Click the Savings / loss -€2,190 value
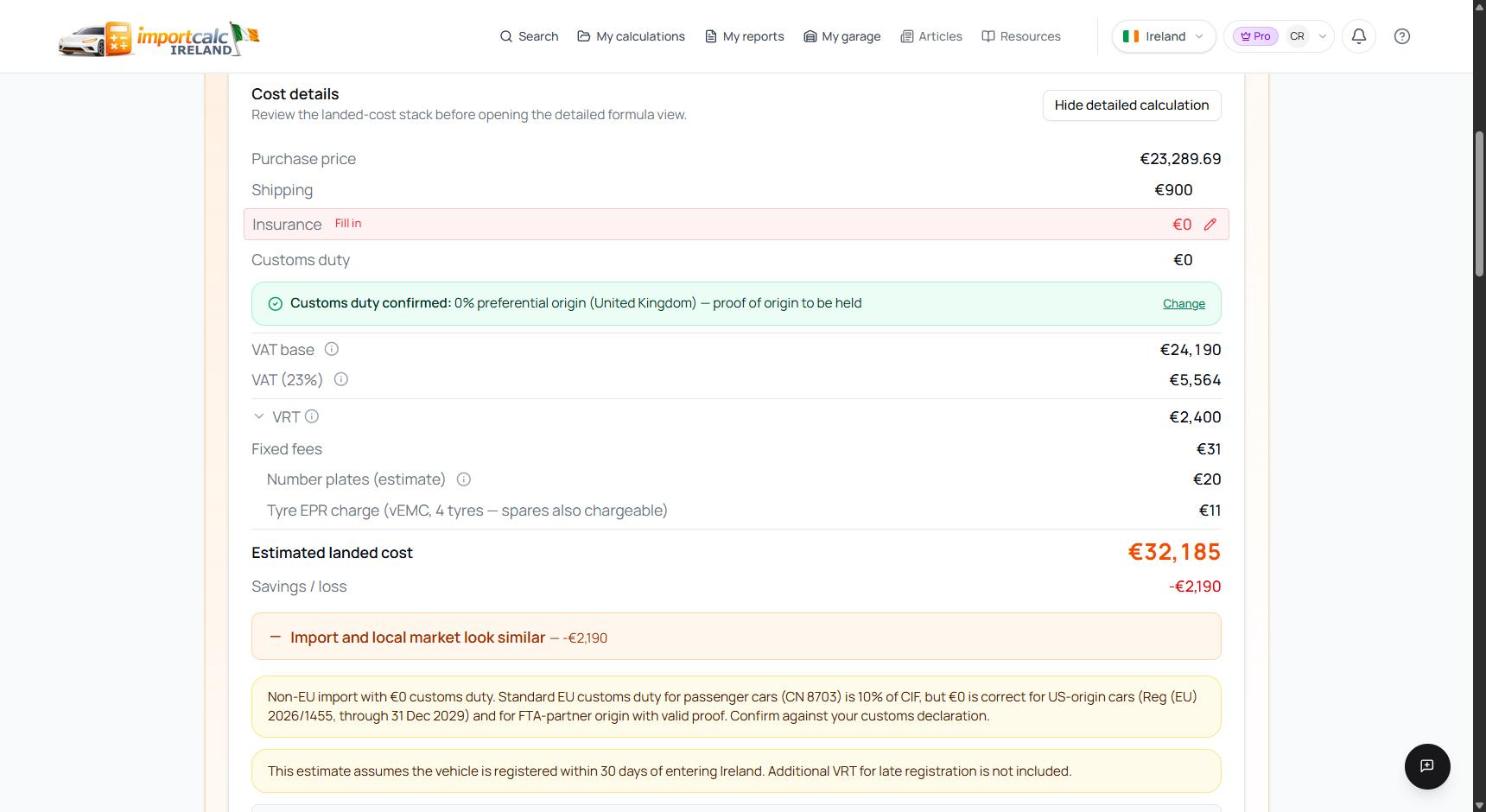Image resolution: width=1486 pixels, height=812 pixels. tap(1195, 586)
